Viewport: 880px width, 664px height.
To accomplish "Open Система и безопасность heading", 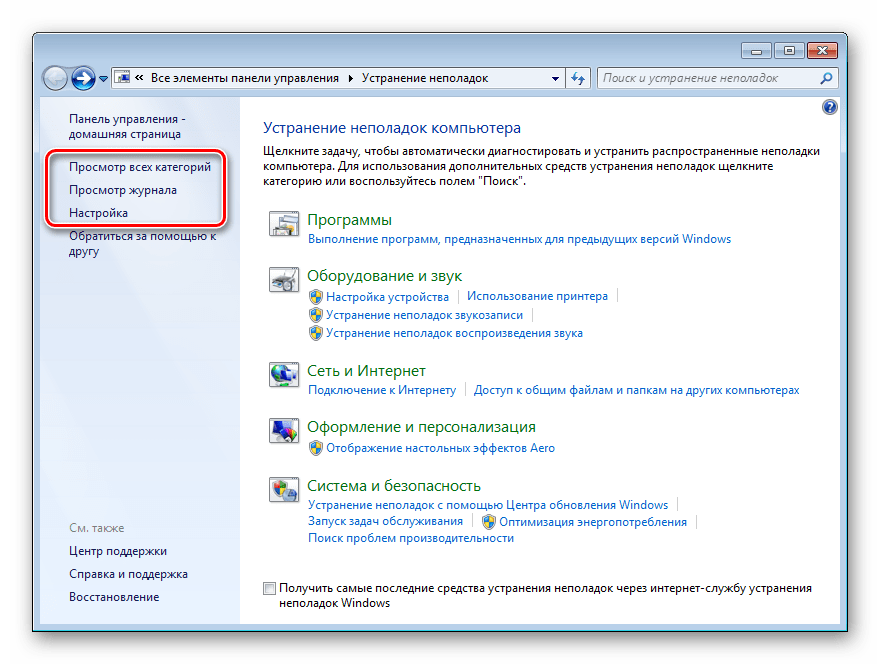I will [393, 486].
